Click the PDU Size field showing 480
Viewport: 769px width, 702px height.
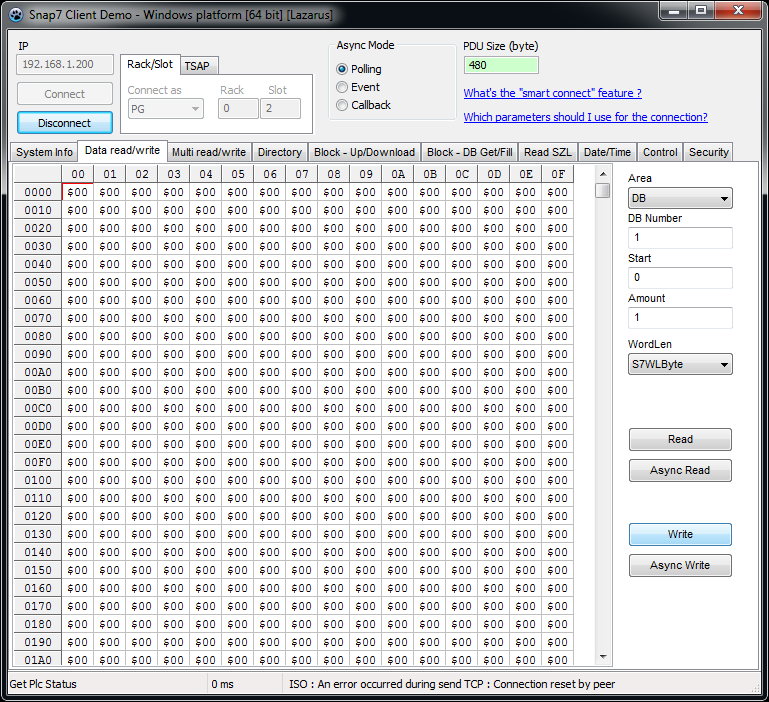(501, 65)
